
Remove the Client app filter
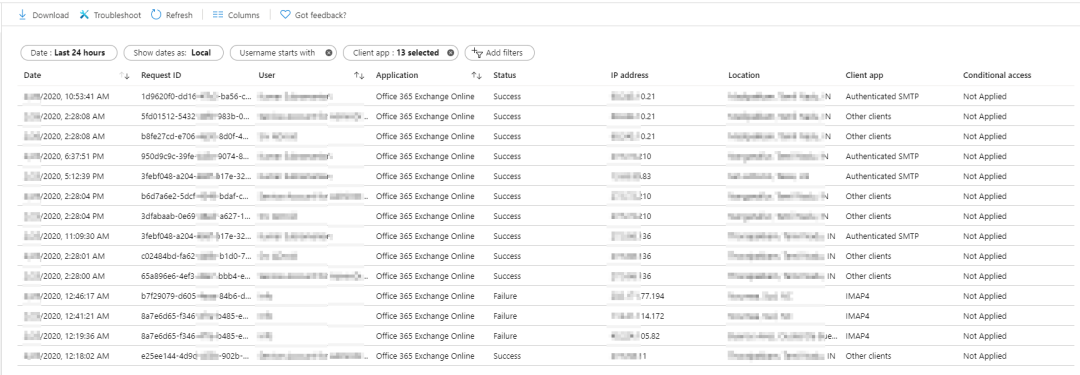[x=450, y=53]
